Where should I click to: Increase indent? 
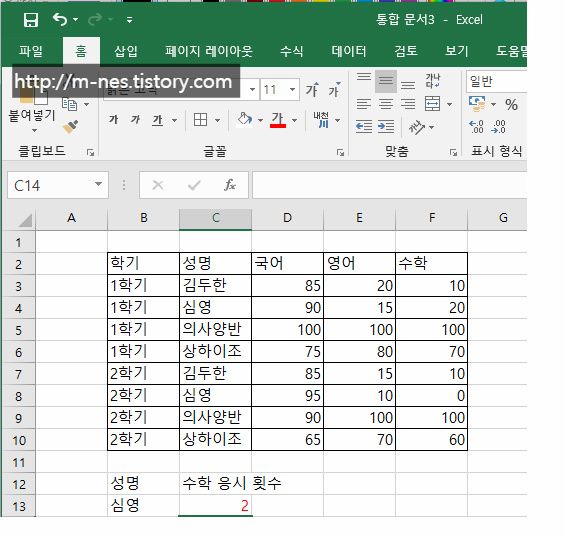click(386, 127)
